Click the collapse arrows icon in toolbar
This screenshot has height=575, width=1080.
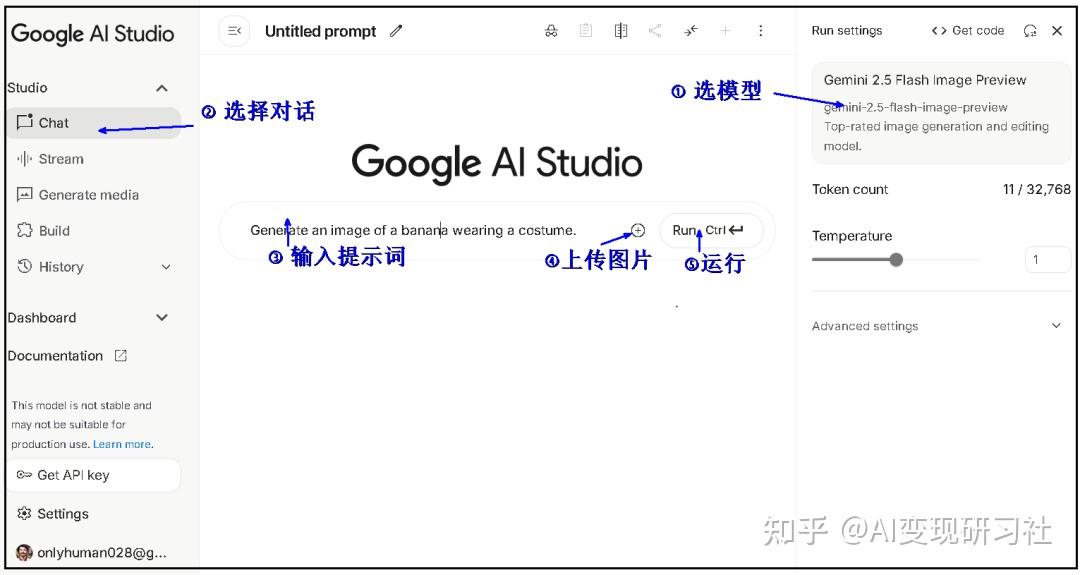(x=690, y=31)
